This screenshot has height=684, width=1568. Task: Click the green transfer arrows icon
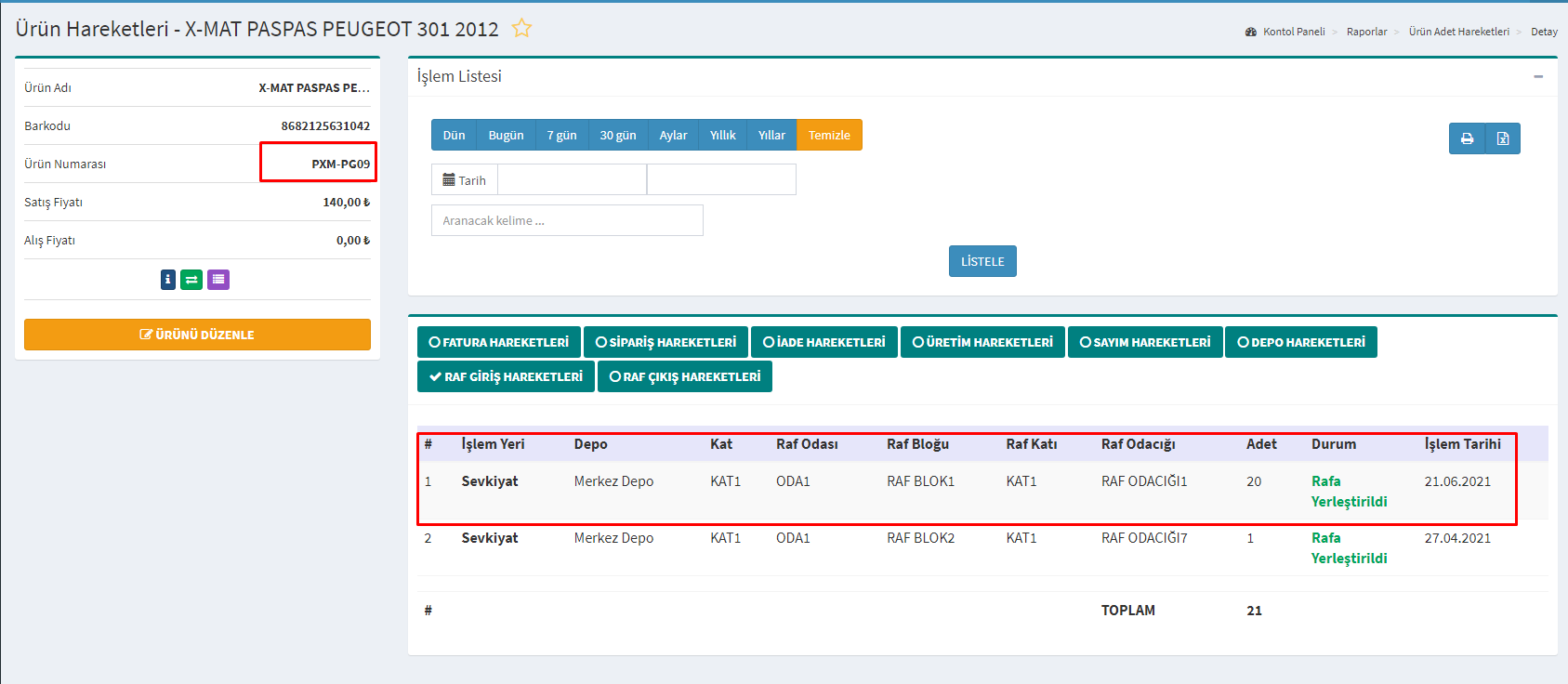[191, 280]
